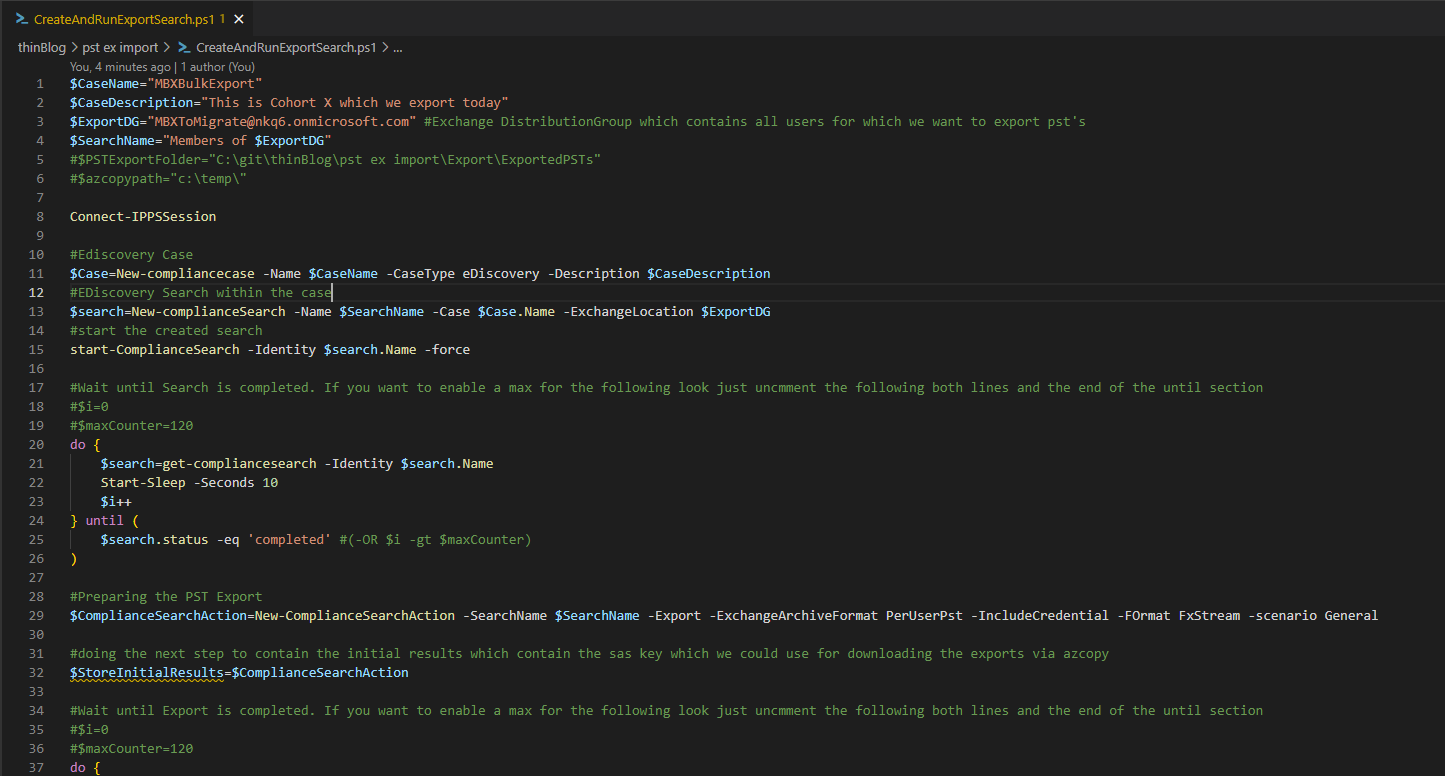Click the -scenario parameter
1445x776 pixels.
click(x=1282, y=615)
